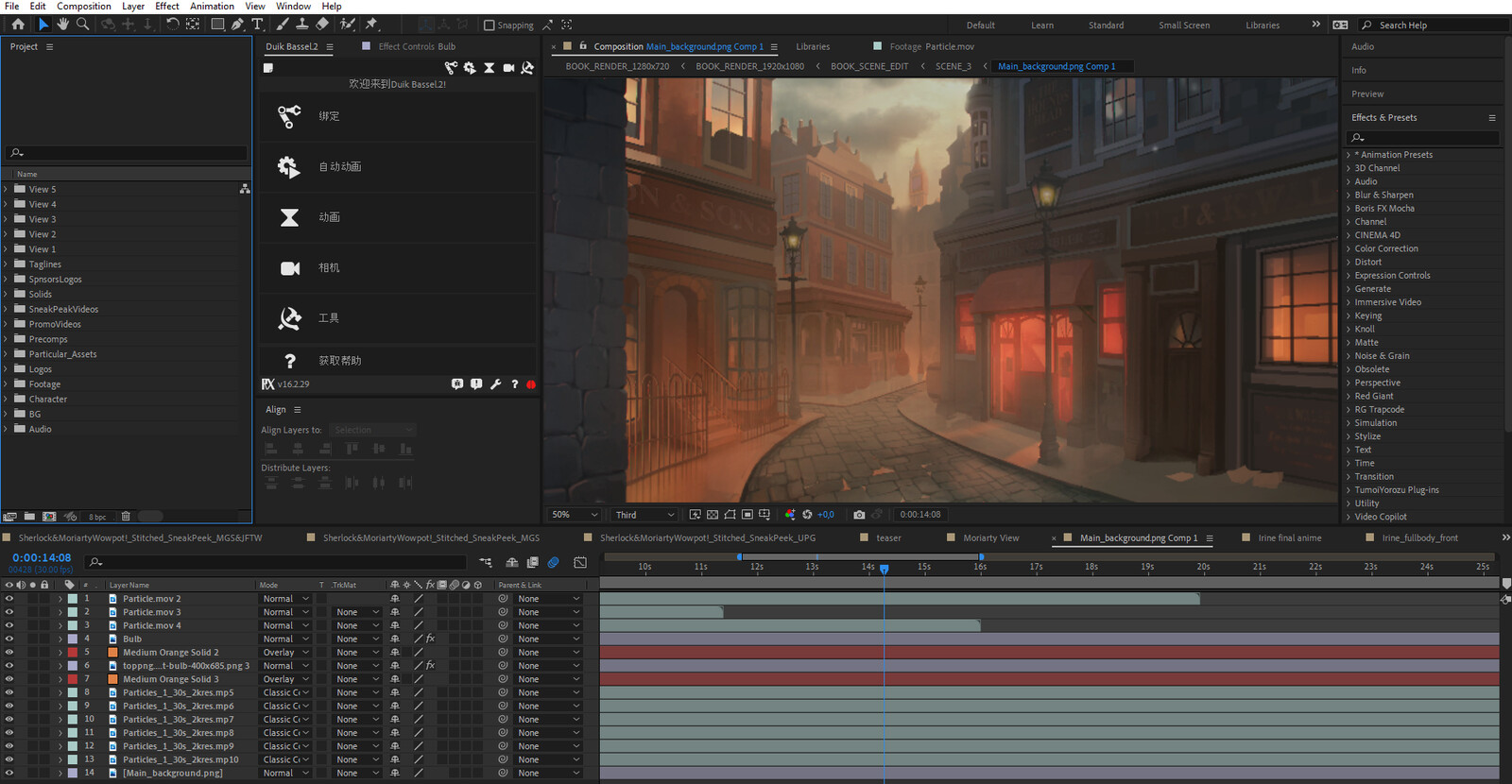
Task: Select the Type text tool
Action: click(257, 25)
